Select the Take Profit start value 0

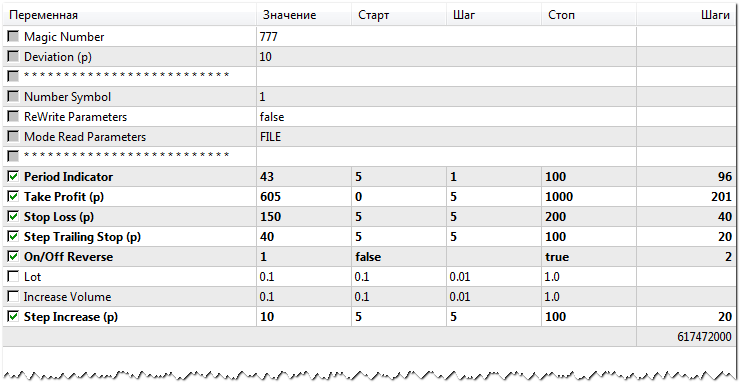359,196
